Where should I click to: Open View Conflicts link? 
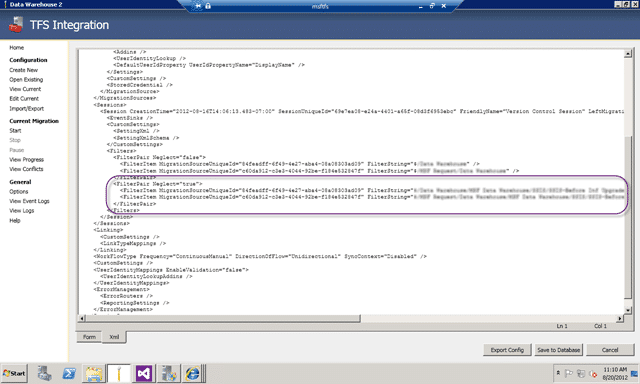26,169
